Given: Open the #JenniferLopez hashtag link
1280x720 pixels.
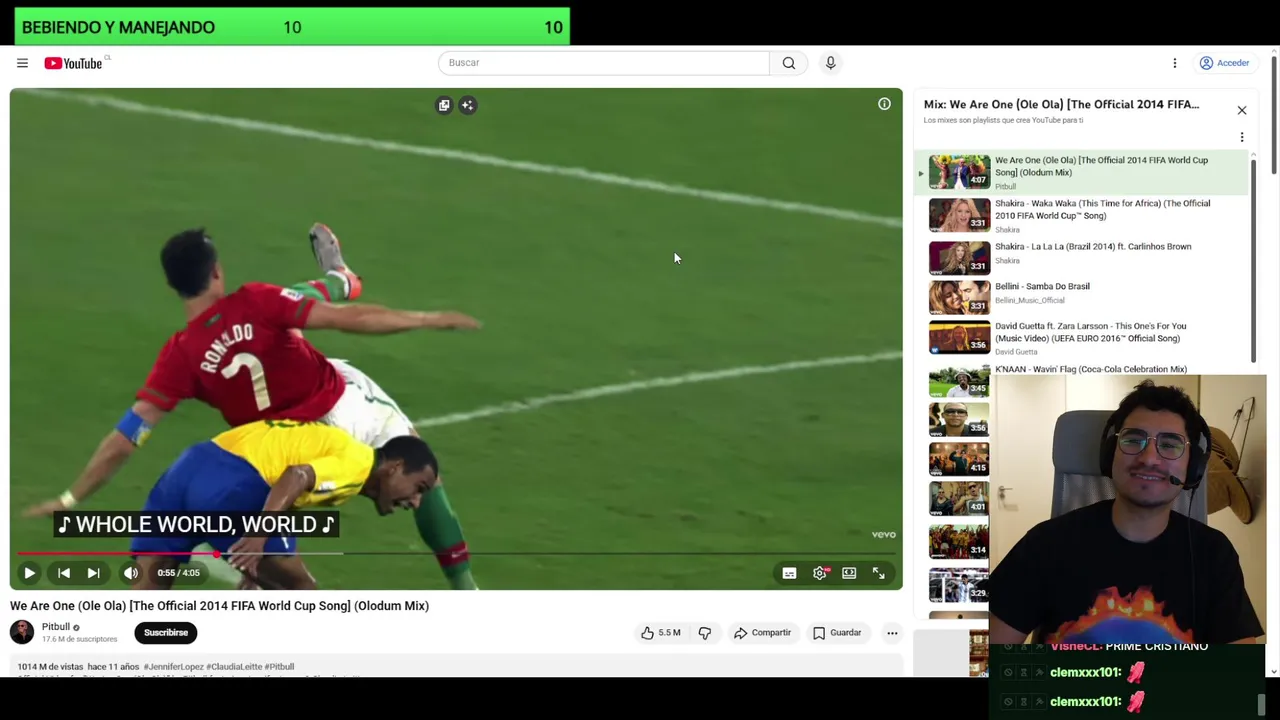Looking at the screenshot, I should pyautogui.click(x=173, y=667).
